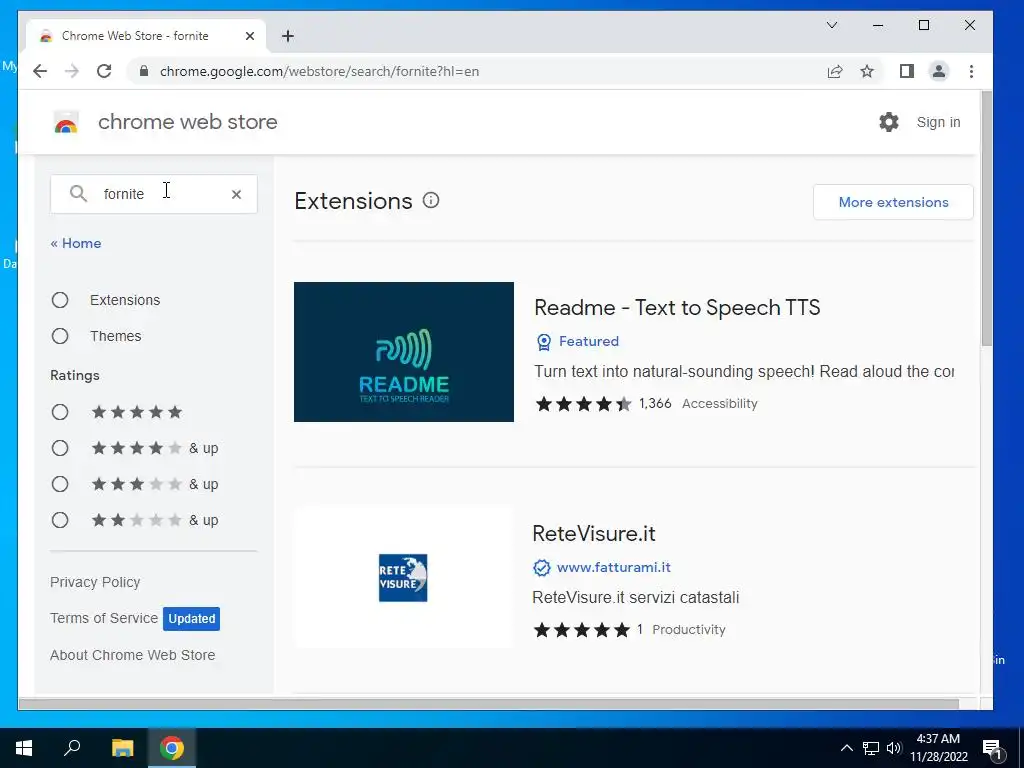Open the Chrome side panel

pyautogui.click(x=906, y=71)
